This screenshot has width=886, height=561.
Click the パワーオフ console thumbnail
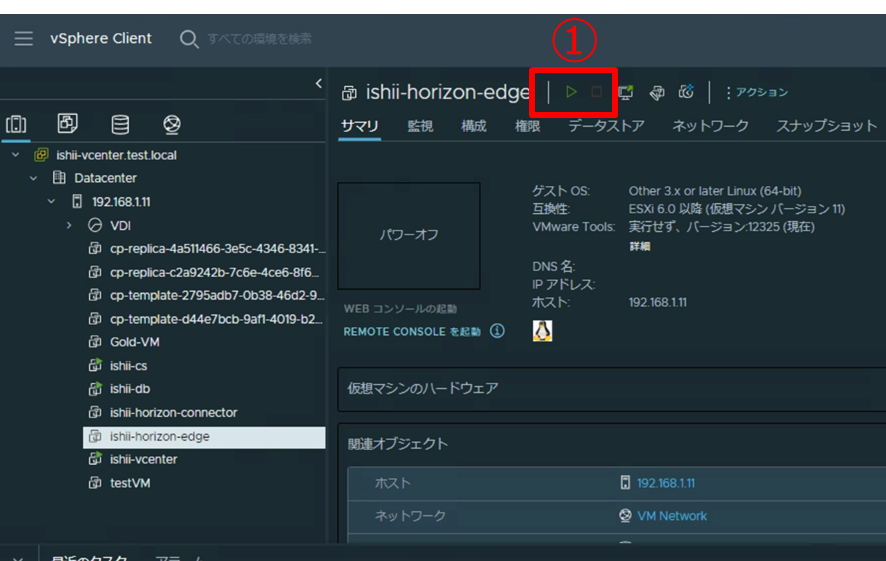point(409,236)
